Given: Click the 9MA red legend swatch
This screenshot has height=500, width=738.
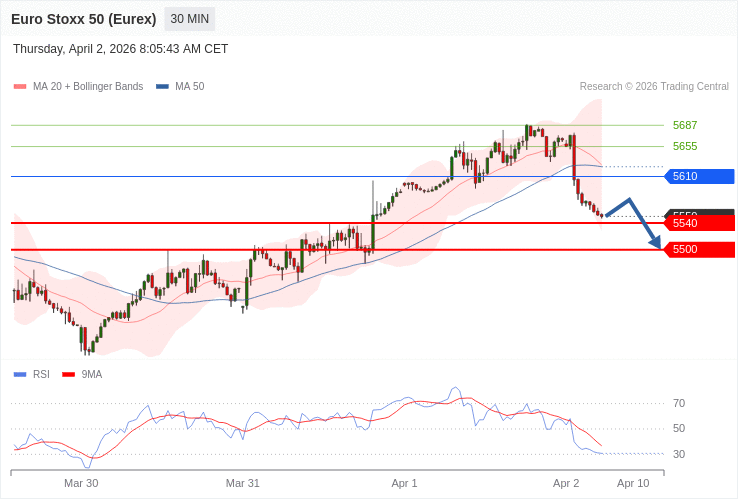Looking at the screenshot, I should (x=69, y=375).
